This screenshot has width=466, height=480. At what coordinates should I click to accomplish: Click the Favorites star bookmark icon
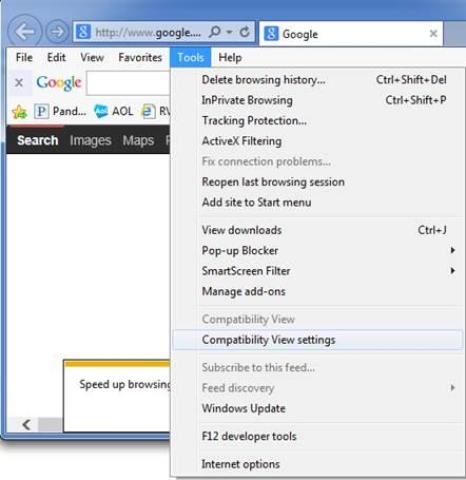point(20,112)
